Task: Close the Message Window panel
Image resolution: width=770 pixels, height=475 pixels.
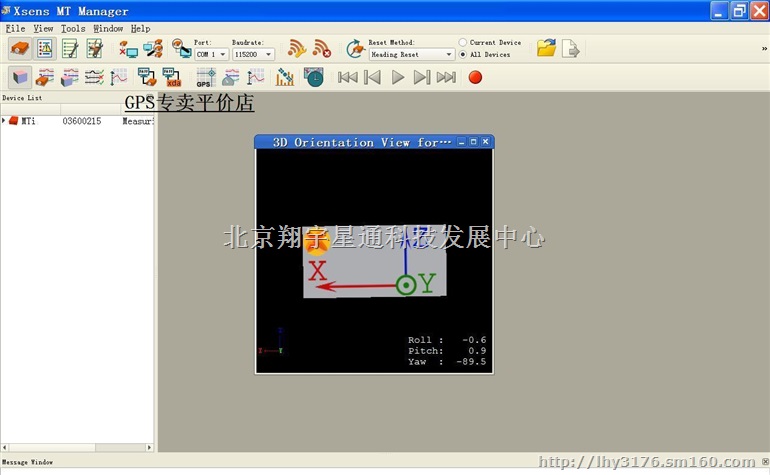Action: pos(765,461)
